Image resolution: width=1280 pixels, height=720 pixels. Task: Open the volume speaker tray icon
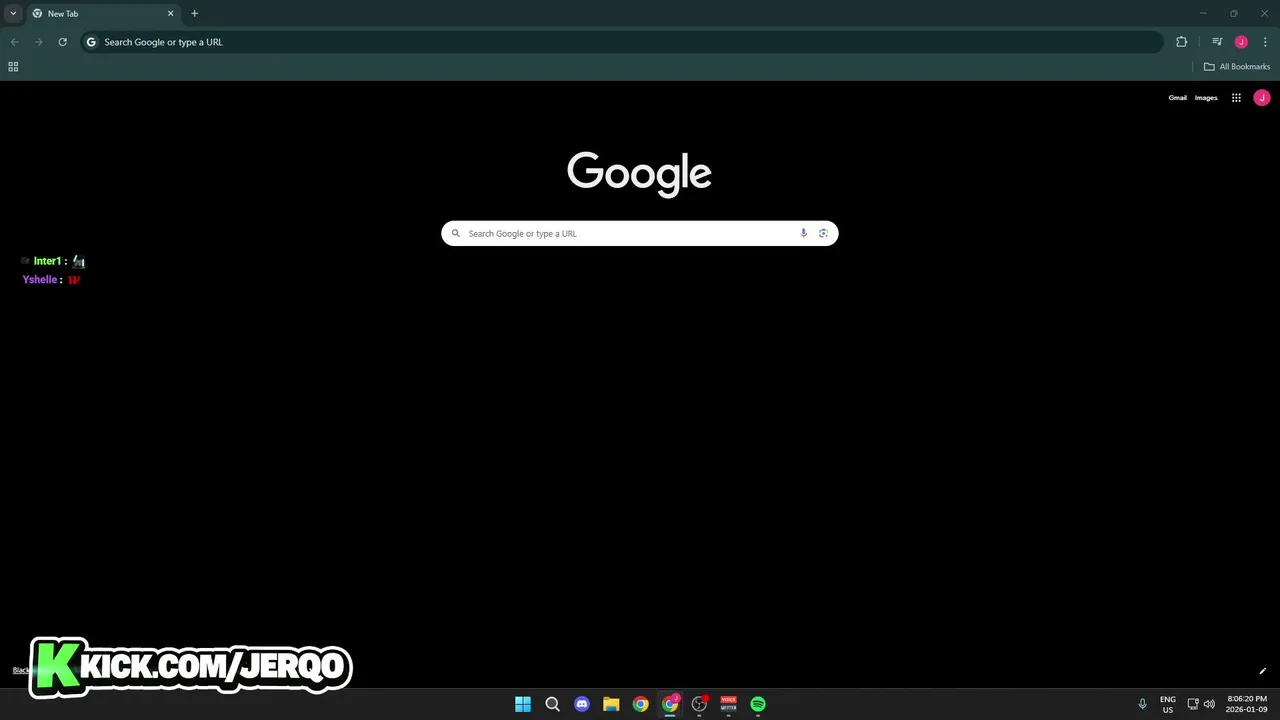[1209, 704]
